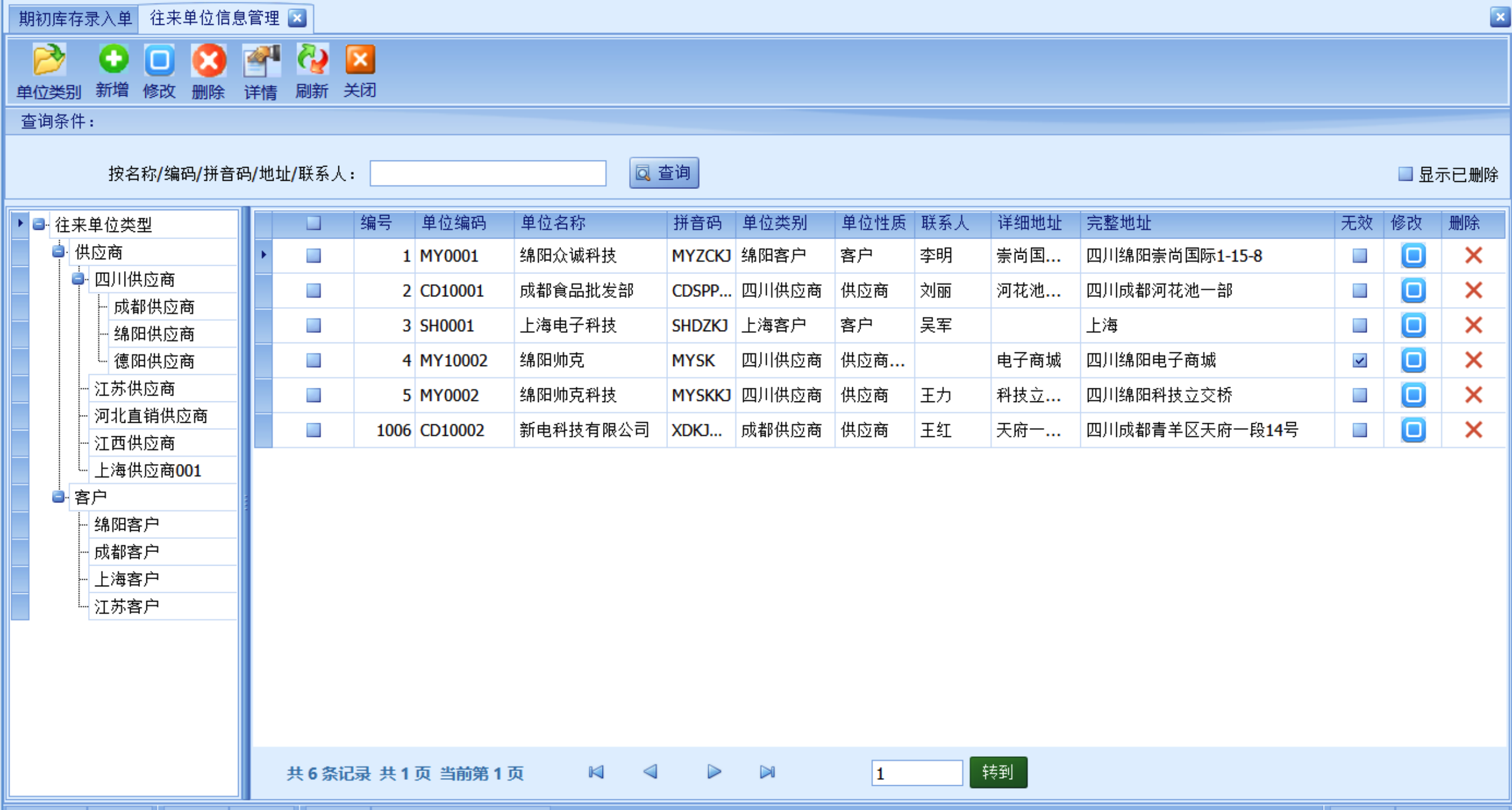Edit row CD10002 using its blue icon
The width and height of the screenshot is (1512, 810).
point(1413,430)
